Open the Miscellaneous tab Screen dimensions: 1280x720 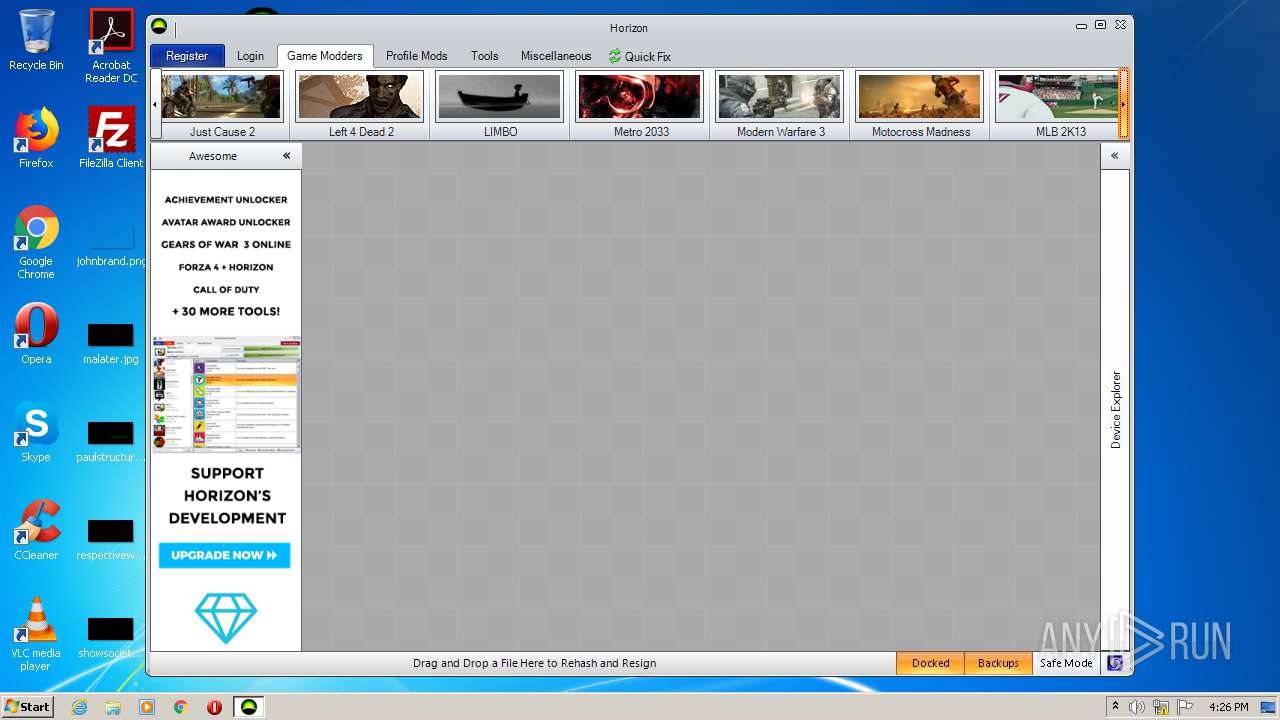[556, 56]
